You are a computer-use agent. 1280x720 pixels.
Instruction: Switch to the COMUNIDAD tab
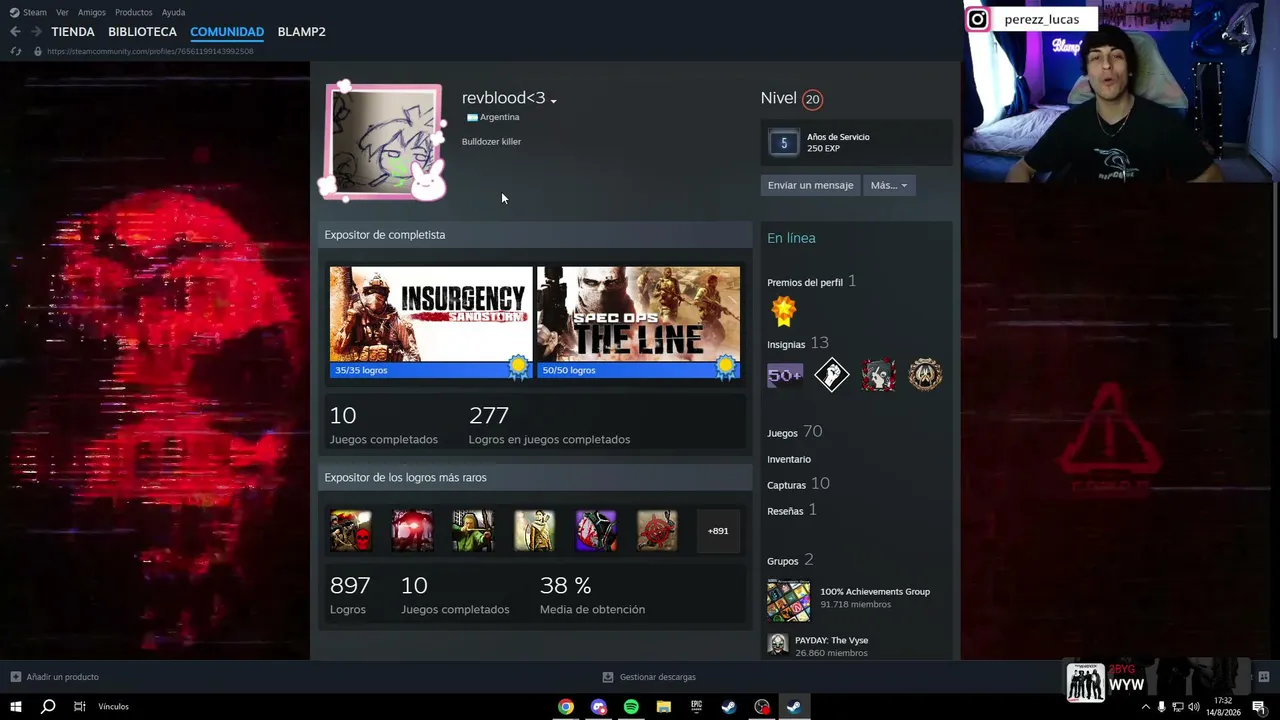(227, 32)
